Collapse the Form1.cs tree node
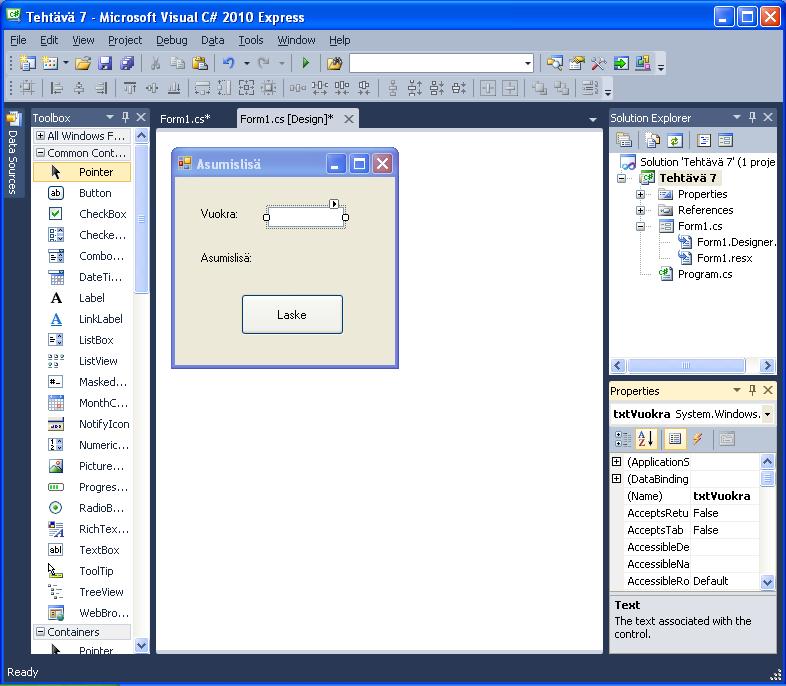 pyautogui.click(x=640, y=226)
